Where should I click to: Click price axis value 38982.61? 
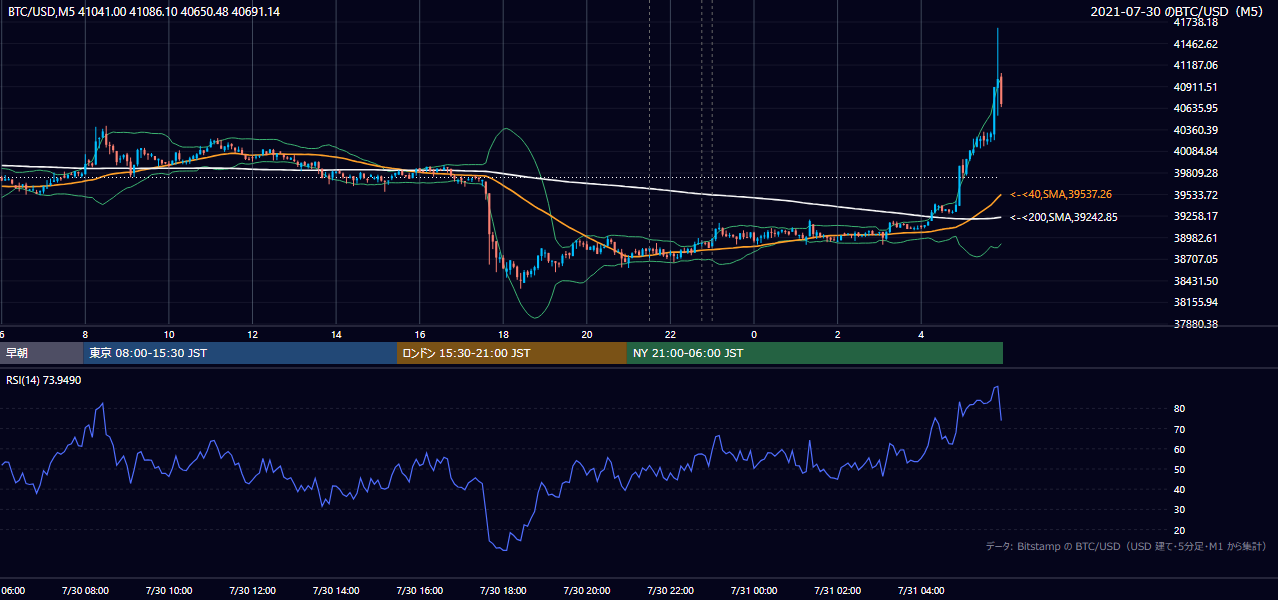point(1195,238)
